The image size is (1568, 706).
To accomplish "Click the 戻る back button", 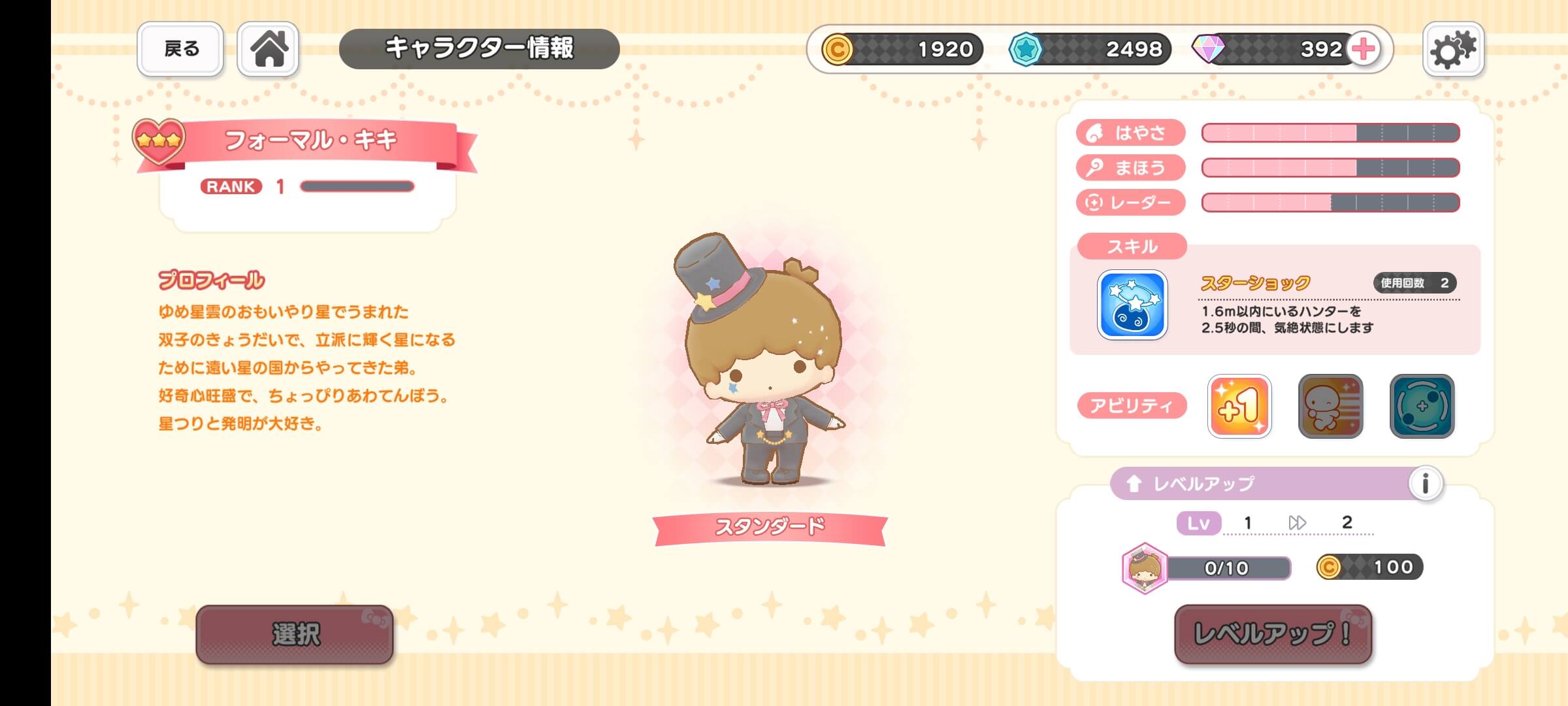I will tap(180, 49).
